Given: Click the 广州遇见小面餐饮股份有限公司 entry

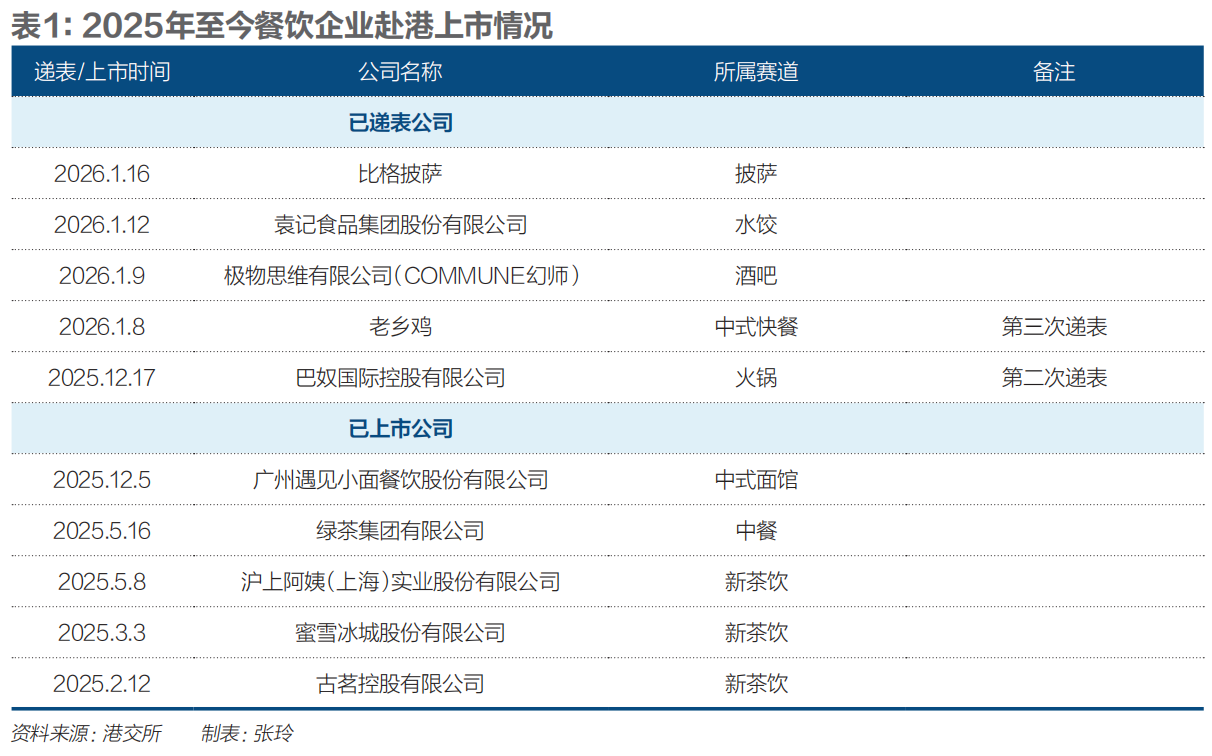Looking at the screenshot, I should point(400,480).
